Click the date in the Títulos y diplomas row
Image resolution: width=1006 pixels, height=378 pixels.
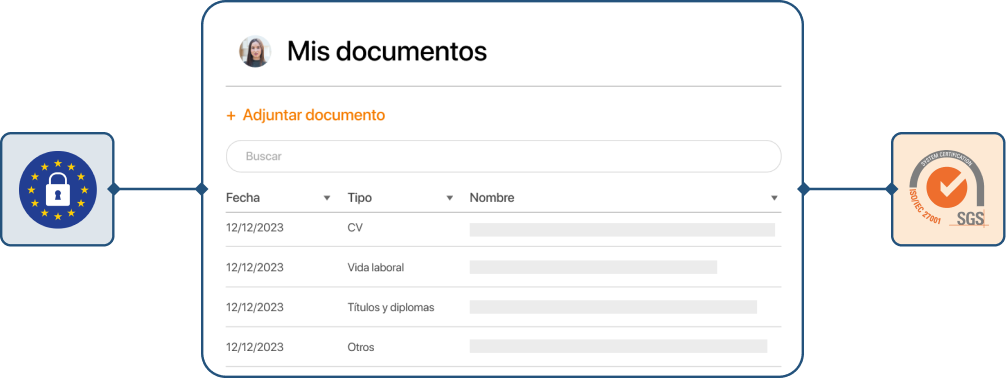255,307
